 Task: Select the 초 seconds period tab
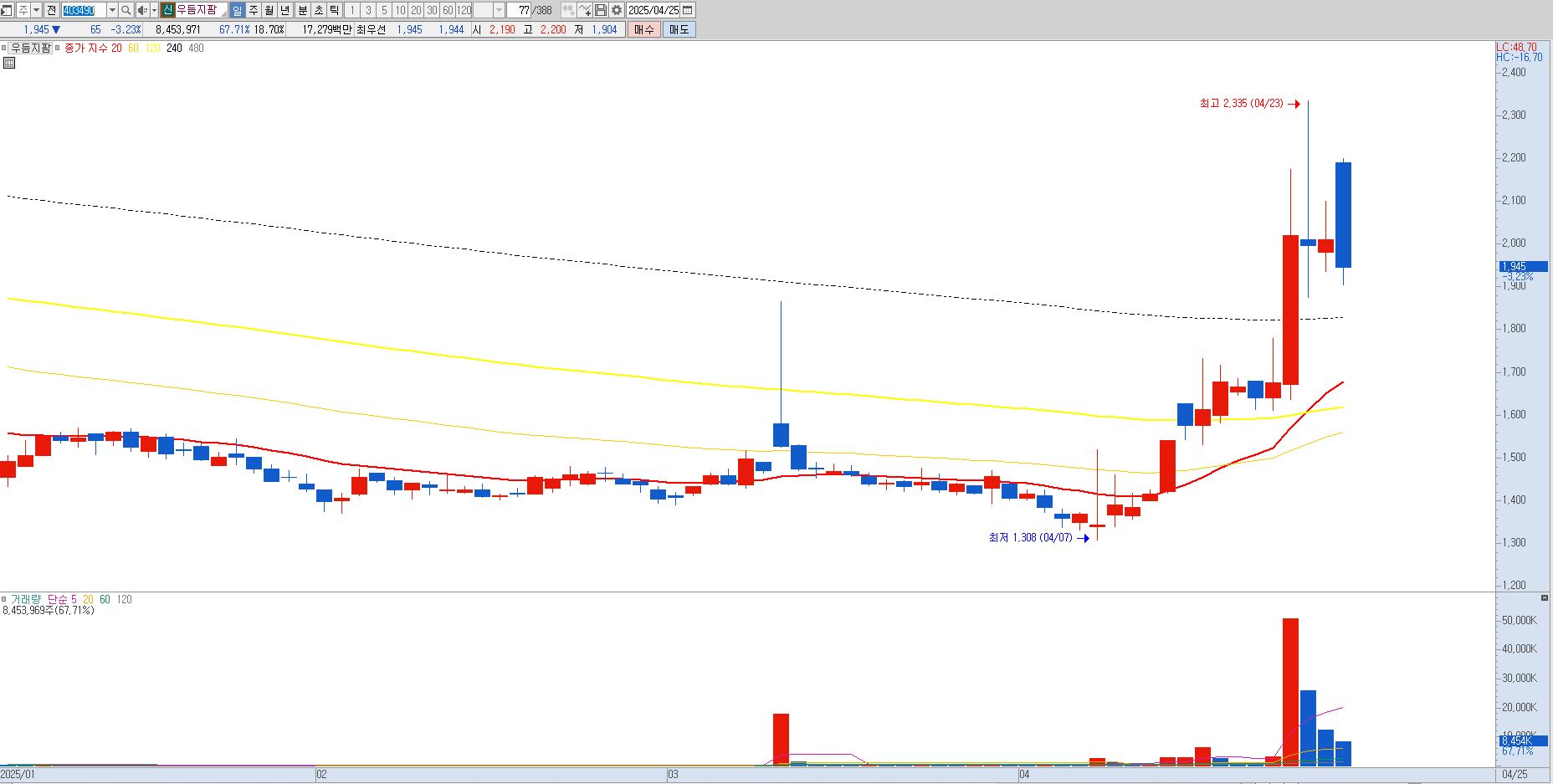click(319, 10)
